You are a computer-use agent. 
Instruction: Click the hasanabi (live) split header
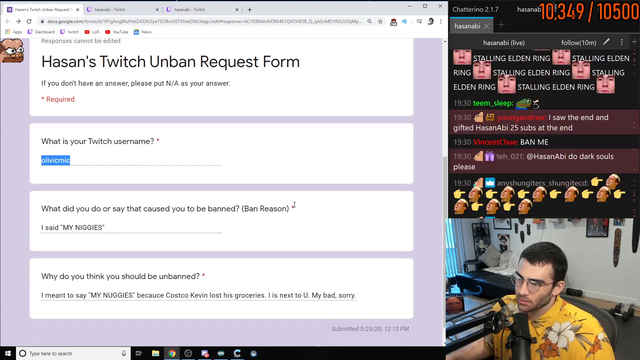point(504,42)
